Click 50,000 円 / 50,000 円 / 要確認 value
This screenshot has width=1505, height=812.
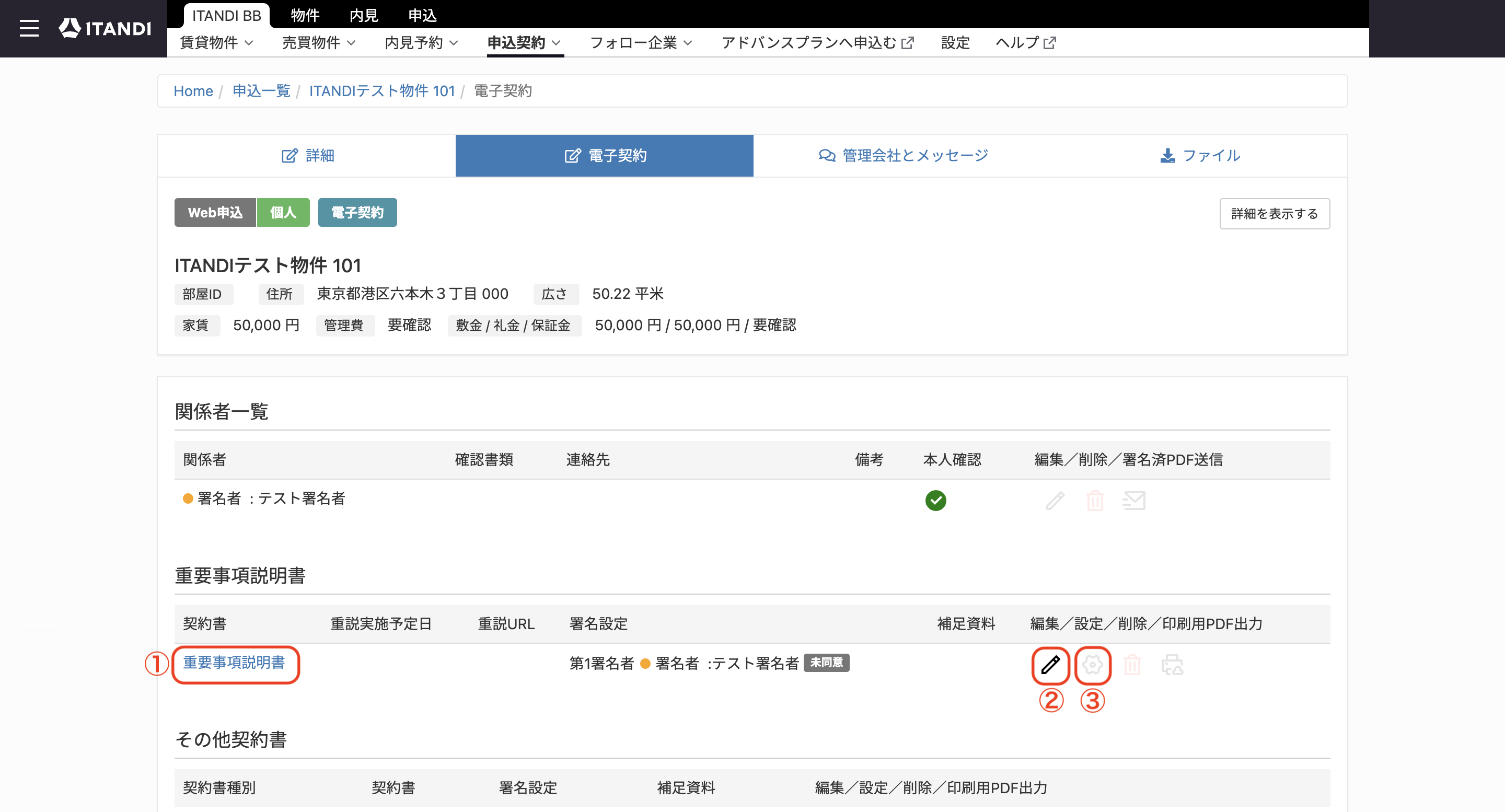click(695, 326)
